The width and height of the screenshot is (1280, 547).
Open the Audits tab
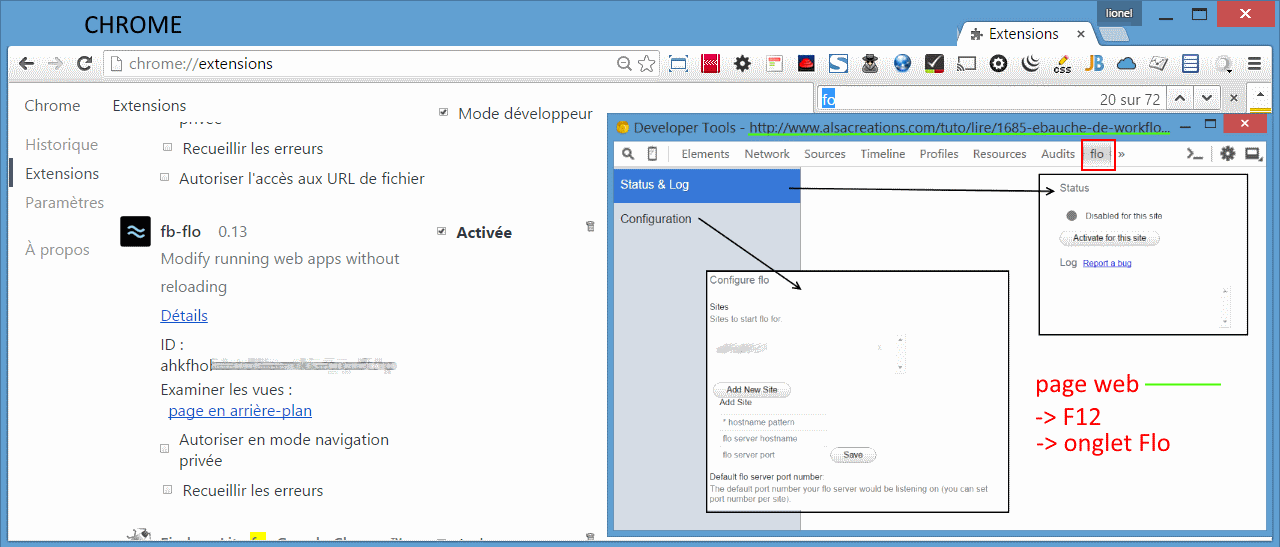tap(1058, 154)
